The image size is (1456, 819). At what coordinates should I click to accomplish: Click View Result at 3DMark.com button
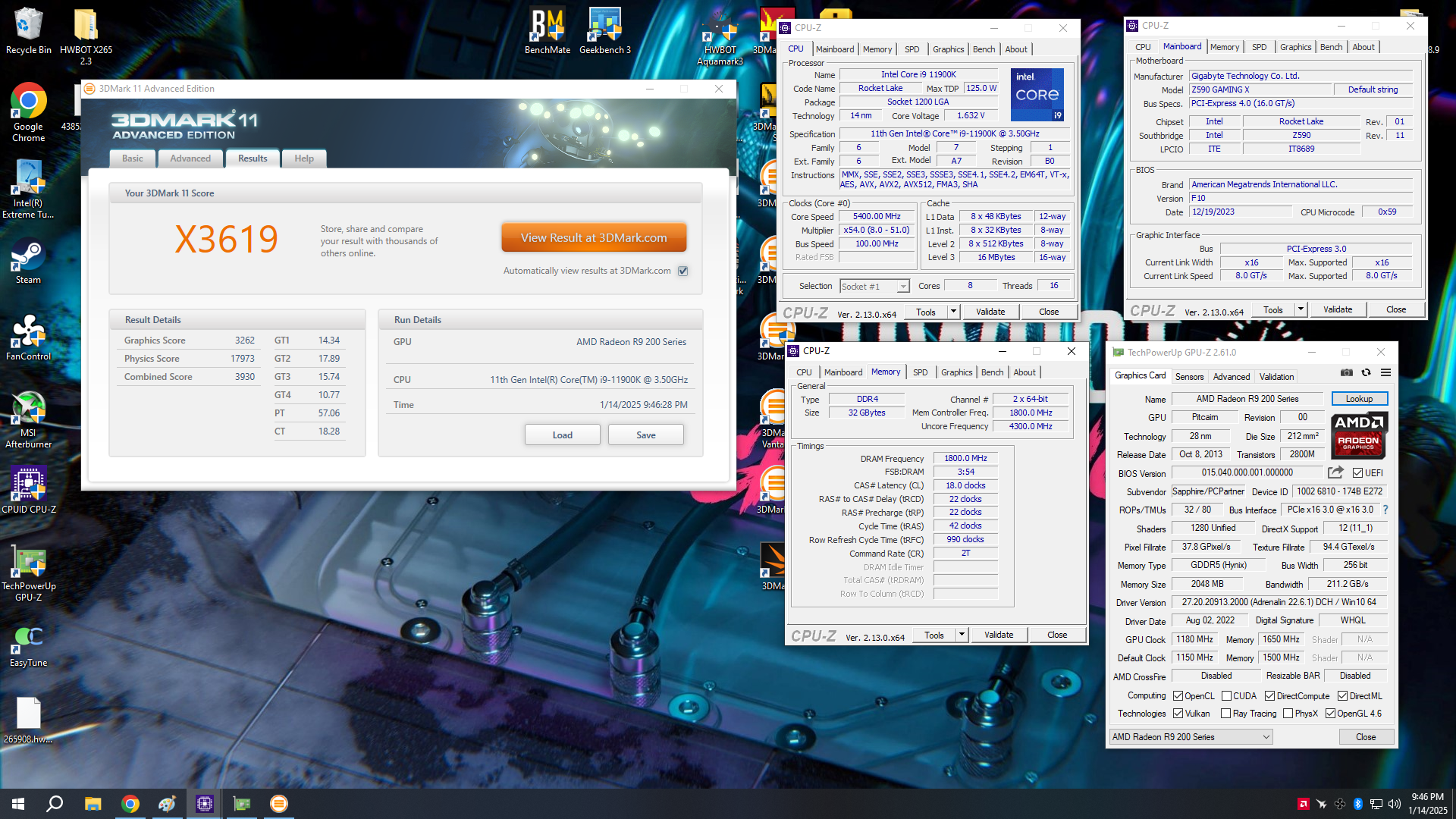click(594, 237)
